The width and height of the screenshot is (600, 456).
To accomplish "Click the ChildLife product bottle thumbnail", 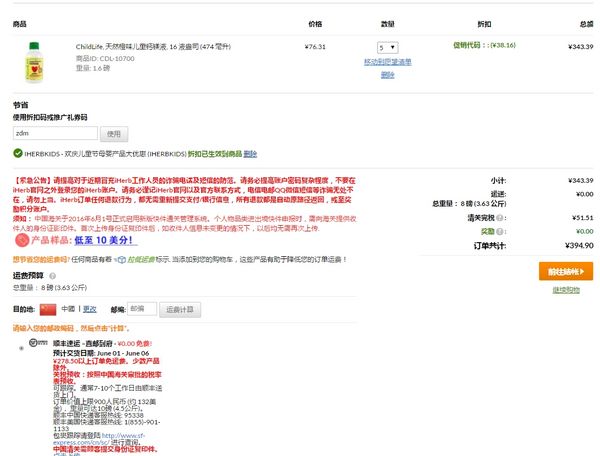I will 34,63.
